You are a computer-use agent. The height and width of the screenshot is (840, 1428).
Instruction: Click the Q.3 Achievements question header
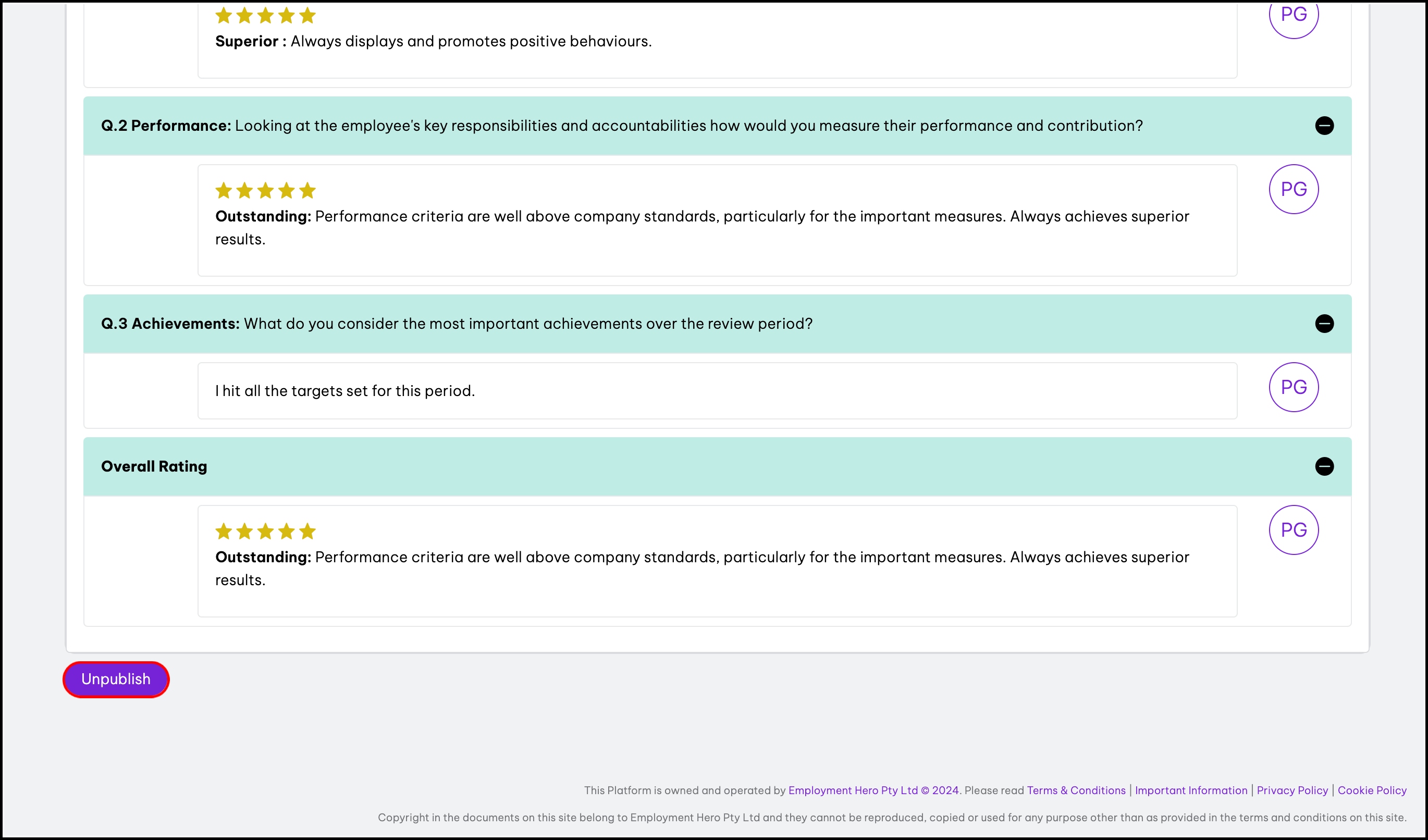(456, 324)
